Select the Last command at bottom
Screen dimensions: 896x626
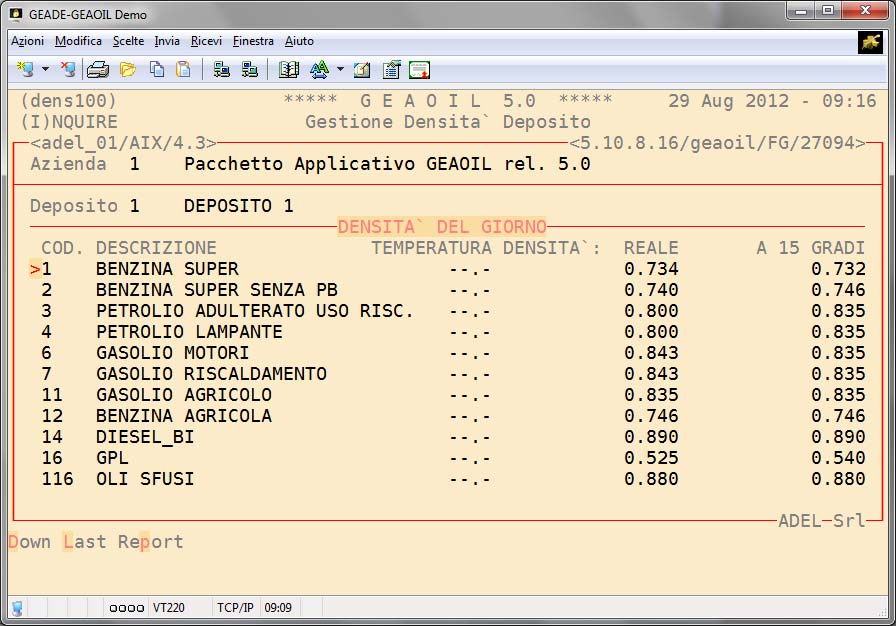coord(85,542)
